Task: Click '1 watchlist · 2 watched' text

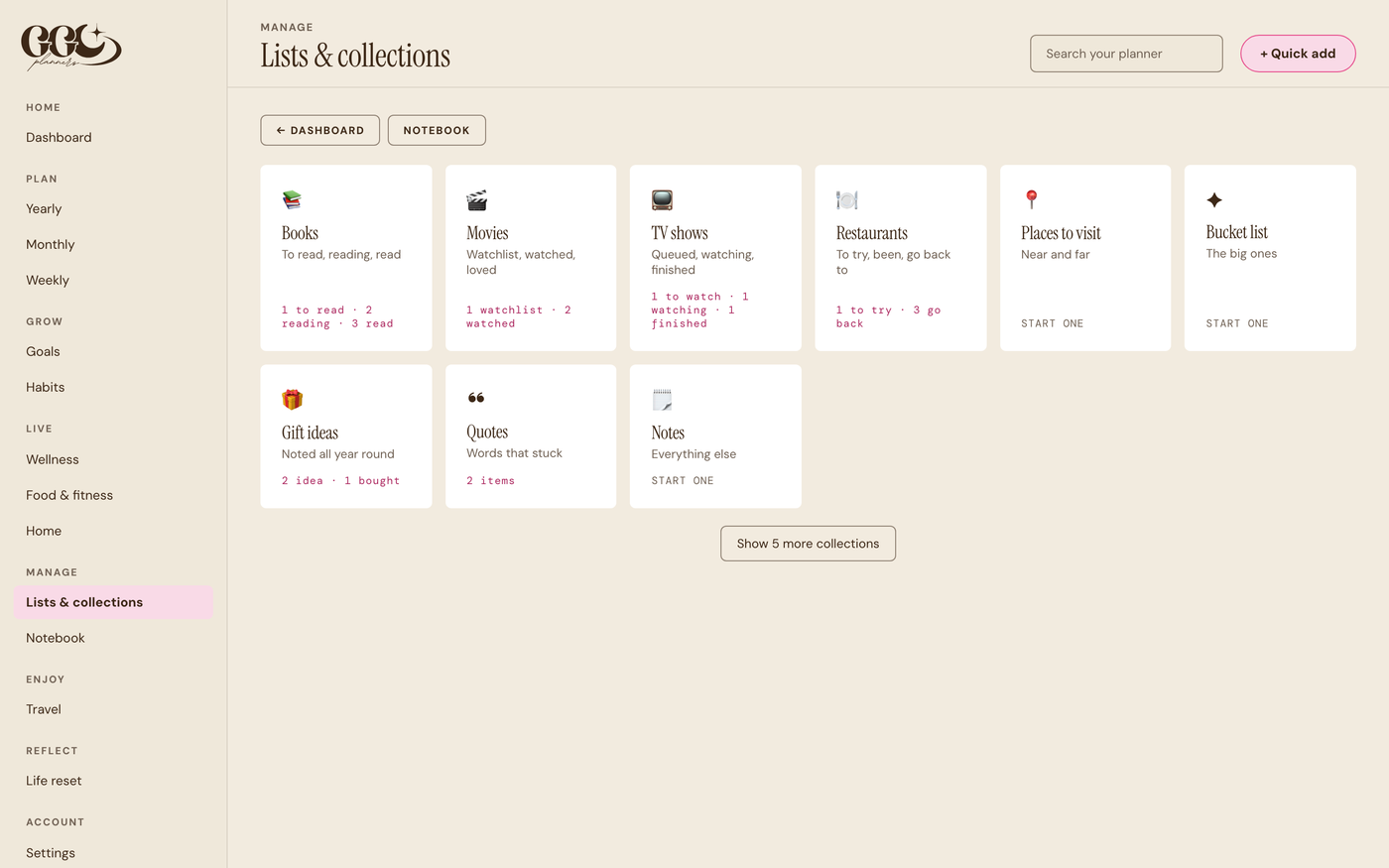Action: [519, 316]
